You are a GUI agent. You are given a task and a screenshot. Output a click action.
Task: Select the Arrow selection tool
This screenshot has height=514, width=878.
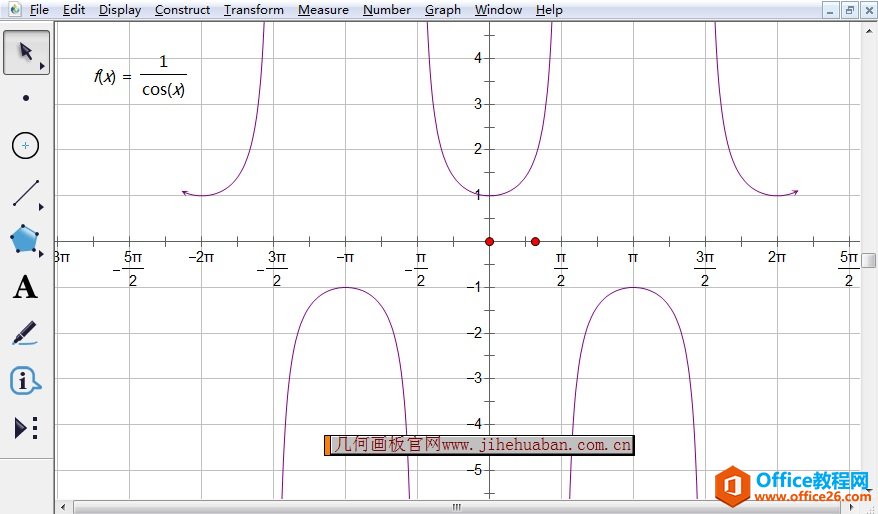tap(26, 53)
